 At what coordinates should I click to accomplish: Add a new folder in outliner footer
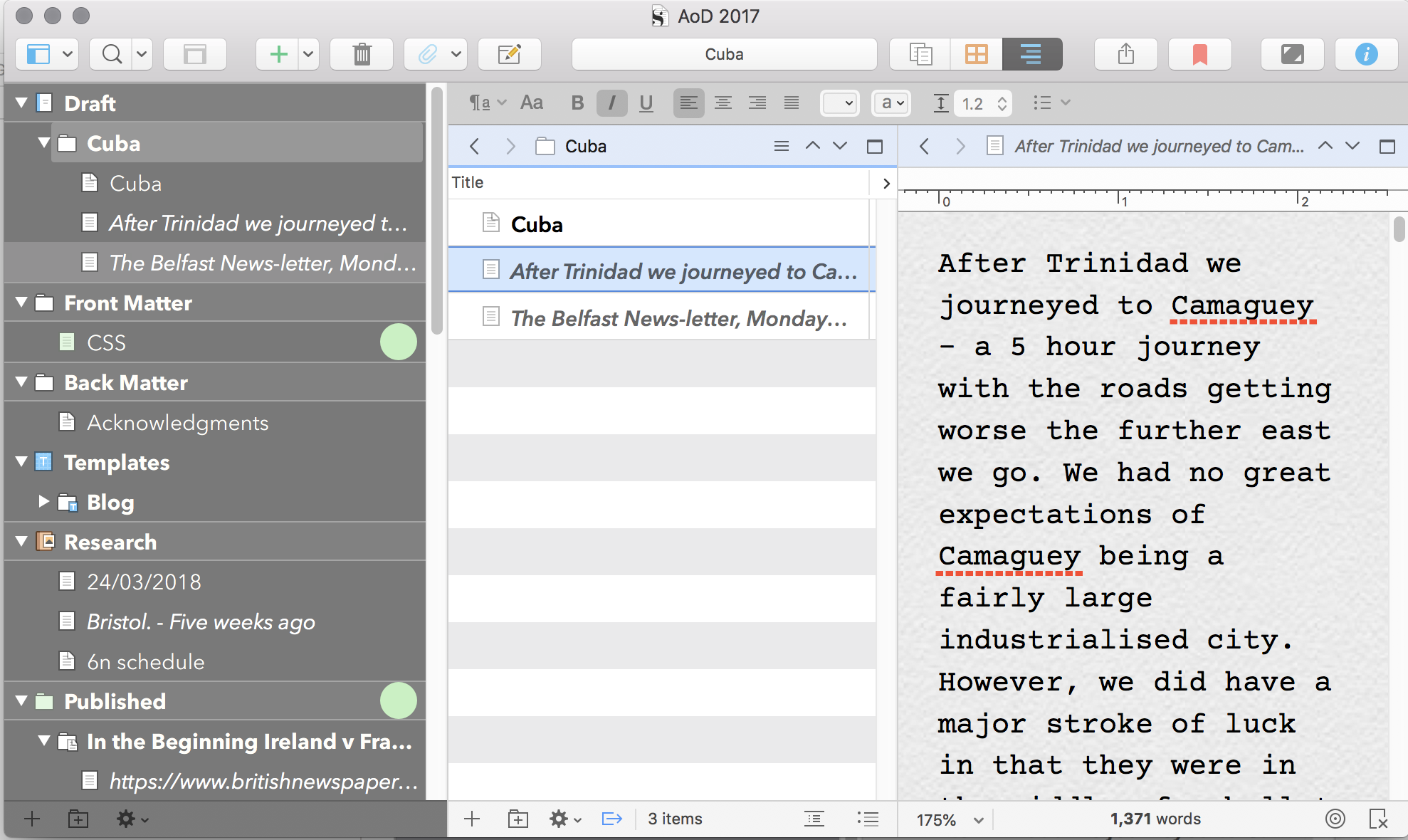[518, 819]
